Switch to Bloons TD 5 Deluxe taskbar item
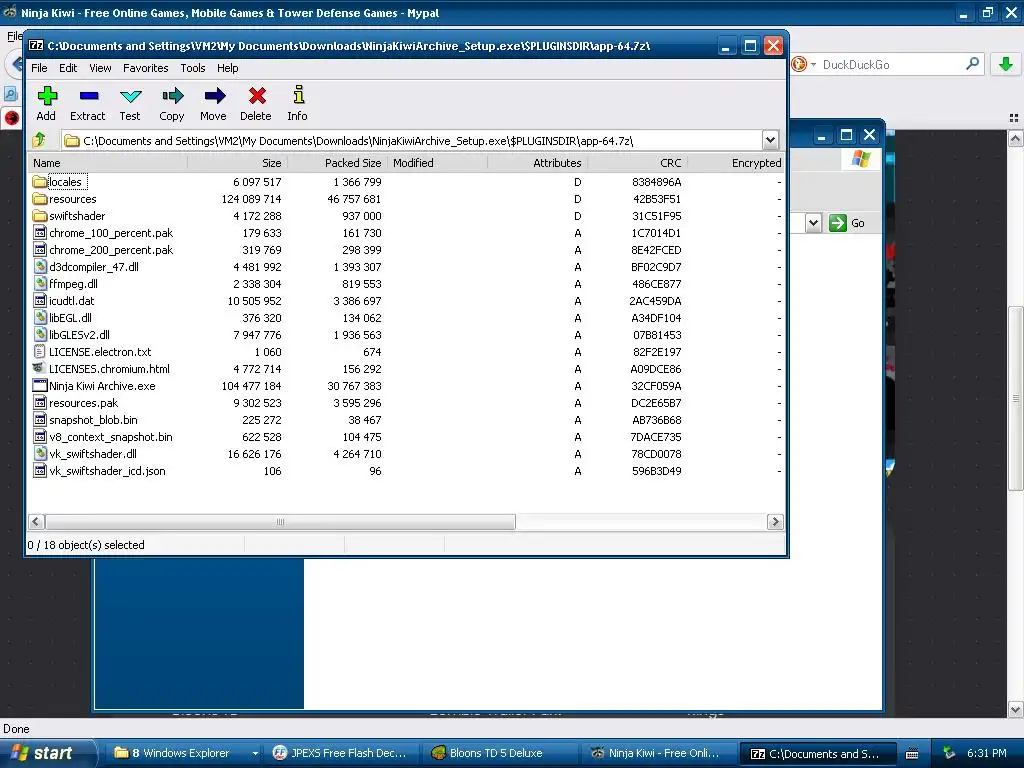1024x768 pixels. point(501,753)
